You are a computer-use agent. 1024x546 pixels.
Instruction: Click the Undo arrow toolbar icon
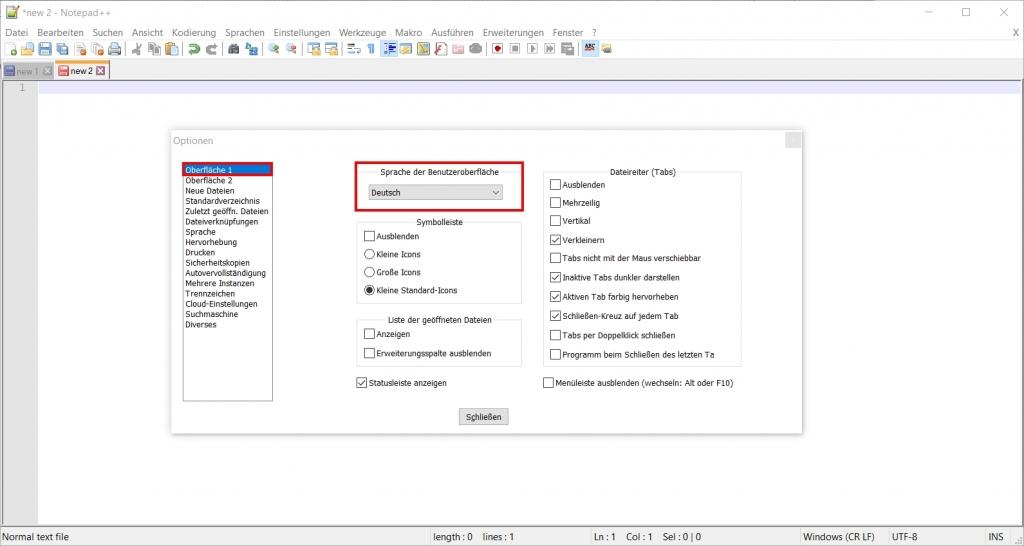194,49
